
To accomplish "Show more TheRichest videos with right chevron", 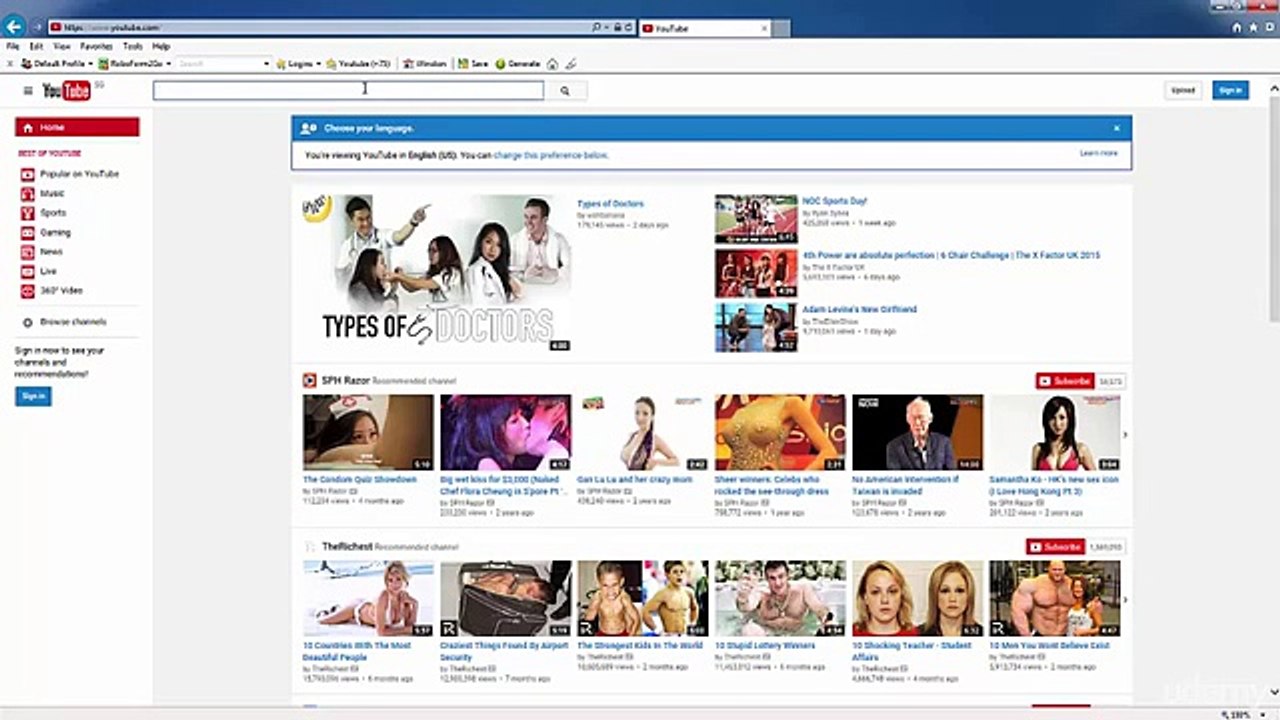I will 1125,600.
